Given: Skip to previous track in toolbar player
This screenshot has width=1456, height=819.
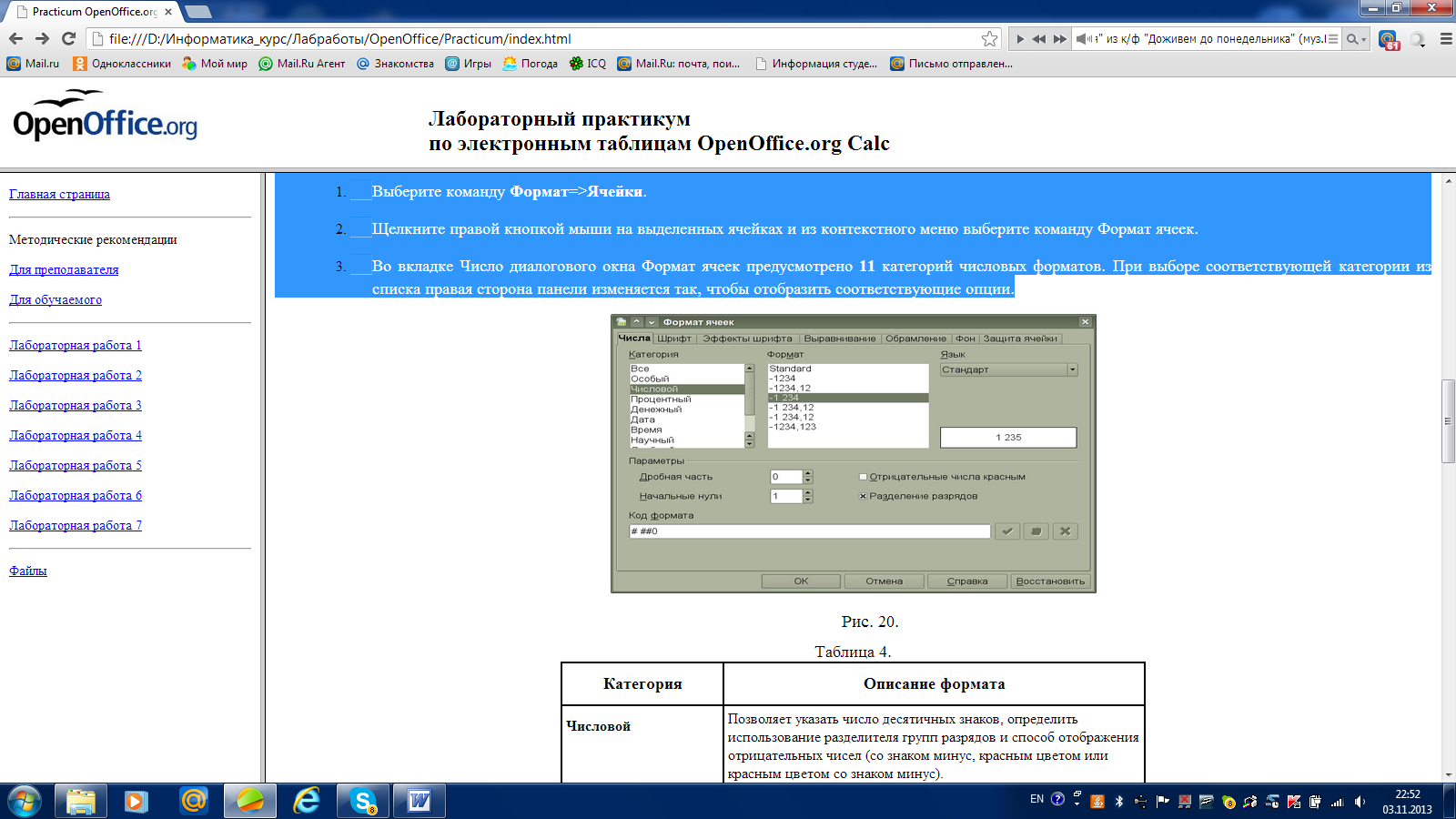Looking at the screenshot, I should [1039, 39].
